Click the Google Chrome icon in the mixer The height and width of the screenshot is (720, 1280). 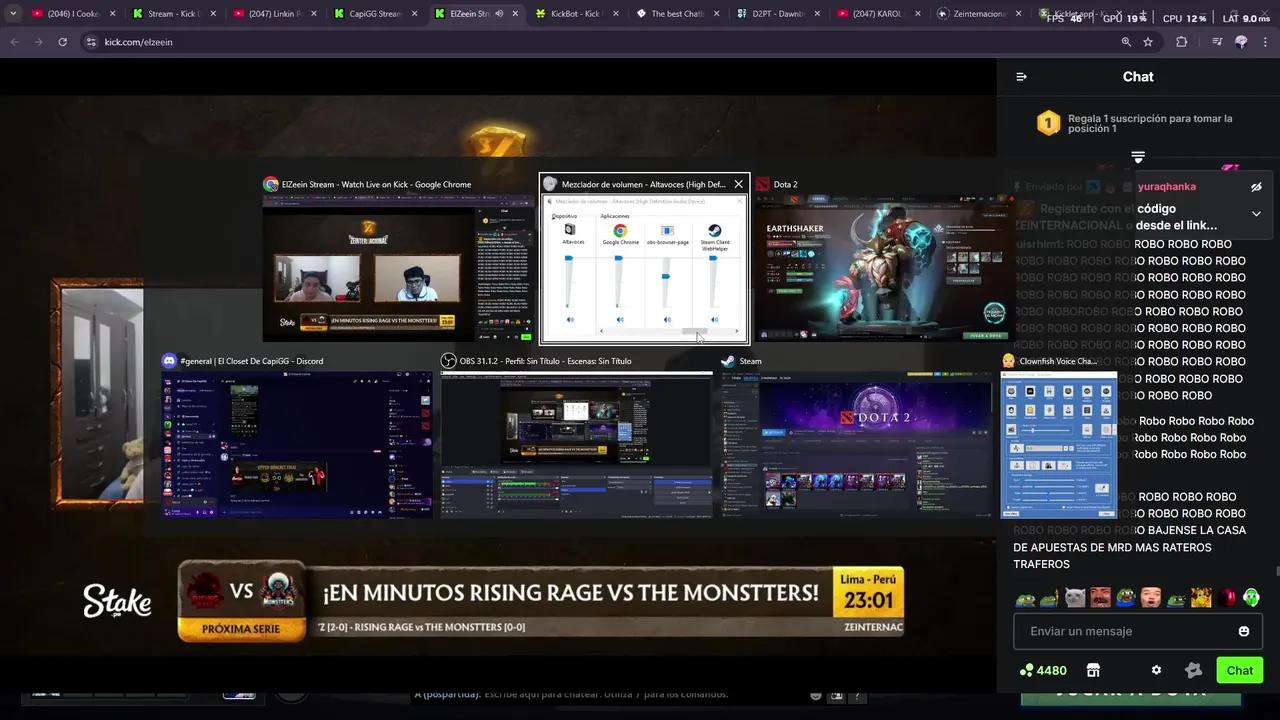point(620,231)
